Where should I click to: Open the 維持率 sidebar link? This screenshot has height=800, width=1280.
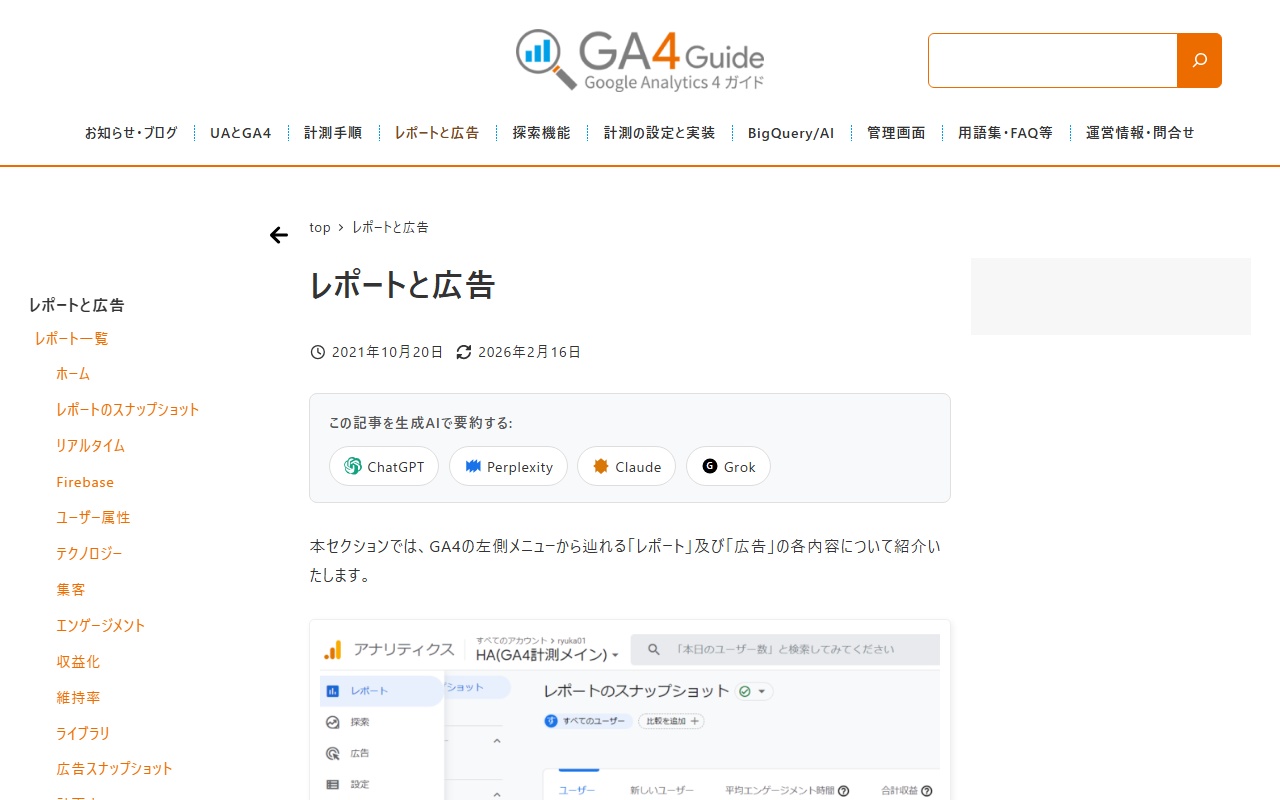(x=78, y=697)
